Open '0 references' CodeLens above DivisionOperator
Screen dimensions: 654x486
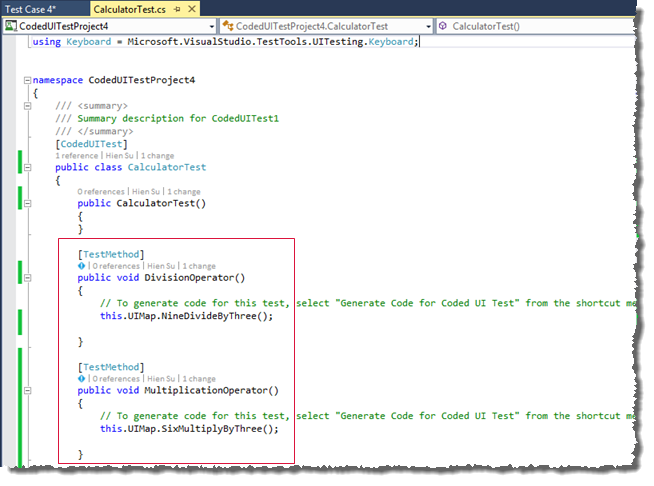pyautogui.click(x=116, y=266)
